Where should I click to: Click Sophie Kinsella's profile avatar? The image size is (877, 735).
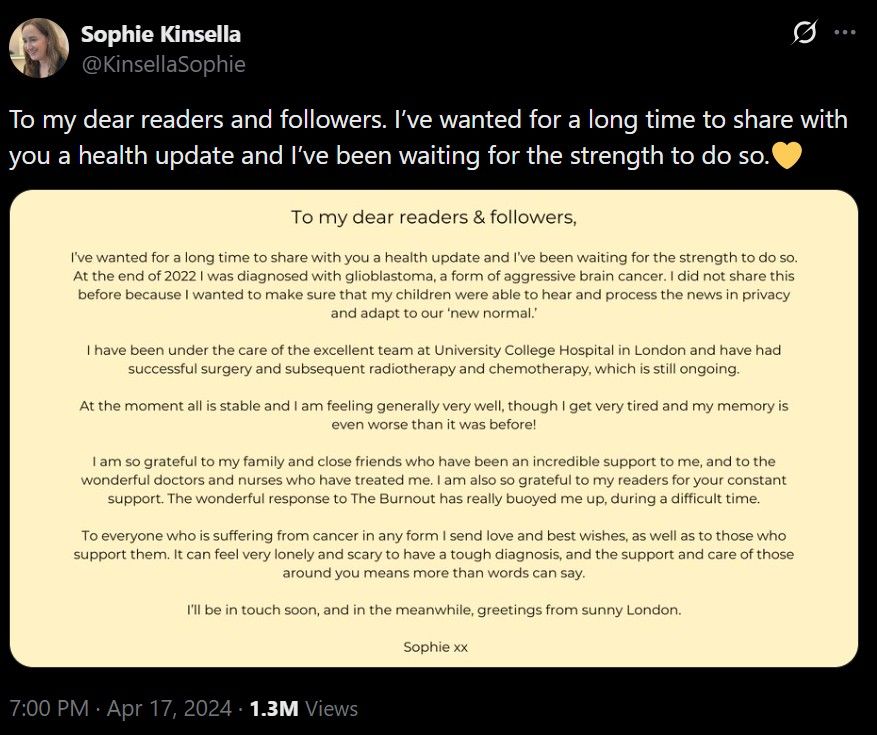(x=36, y=45)
